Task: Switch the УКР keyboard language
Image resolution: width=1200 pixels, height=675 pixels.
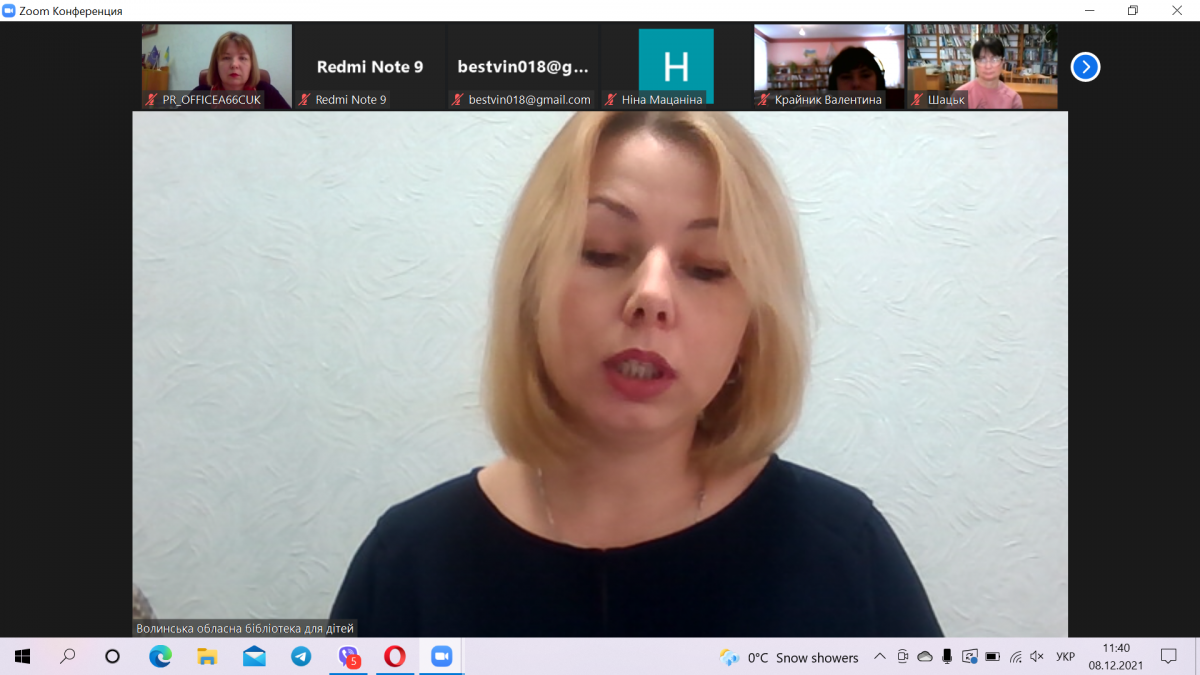Action: 1066,657
